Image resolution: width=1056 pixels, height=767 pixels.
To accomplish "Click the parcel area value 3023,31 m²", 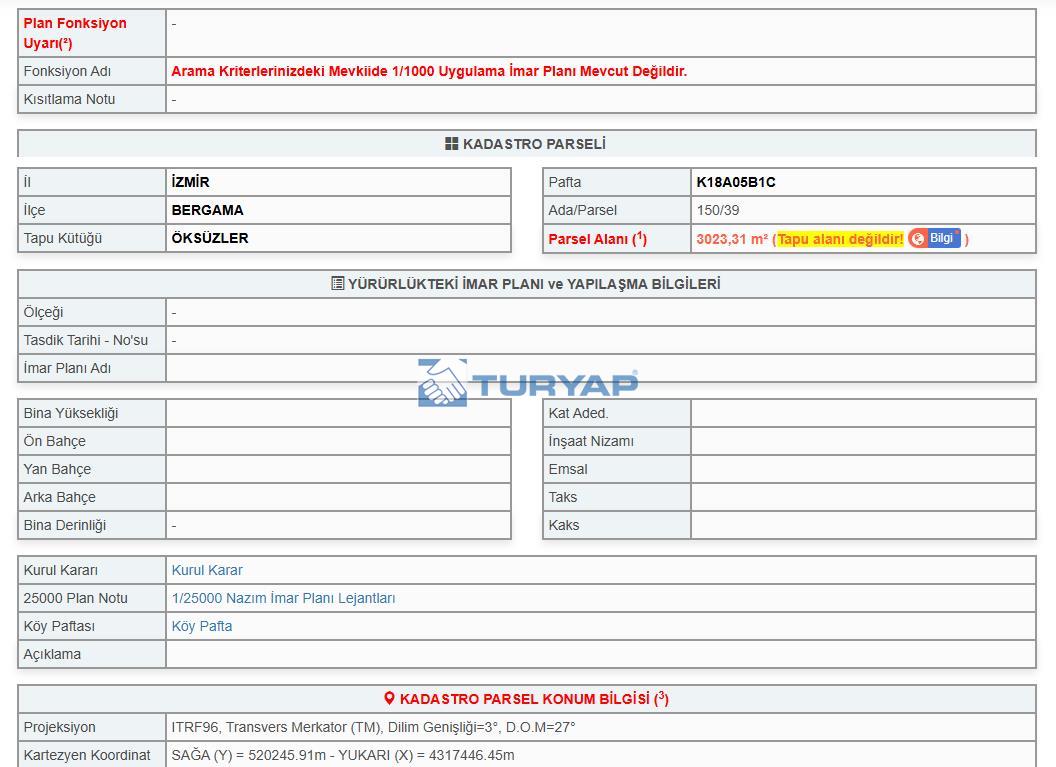I will click(731, 239).
